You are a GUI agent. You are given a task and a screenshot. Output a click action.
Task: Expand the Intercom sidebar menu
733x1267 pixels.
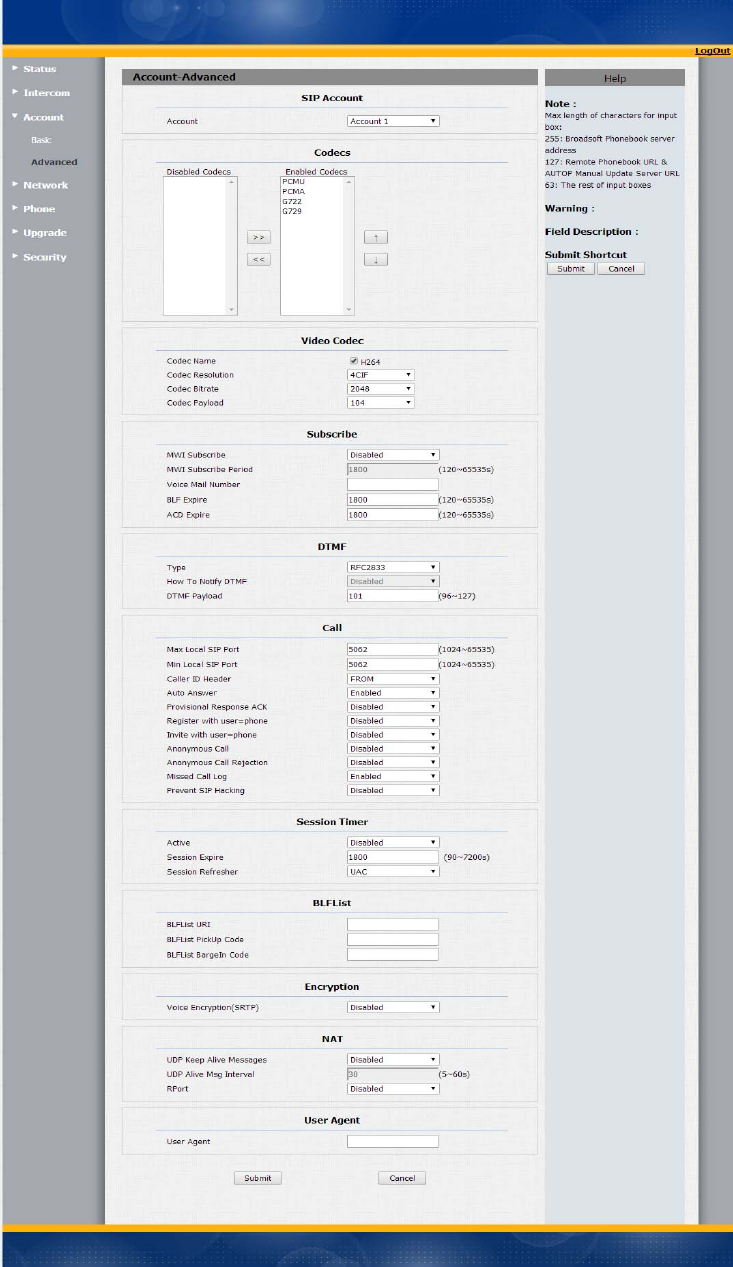[x=46, y=93]
